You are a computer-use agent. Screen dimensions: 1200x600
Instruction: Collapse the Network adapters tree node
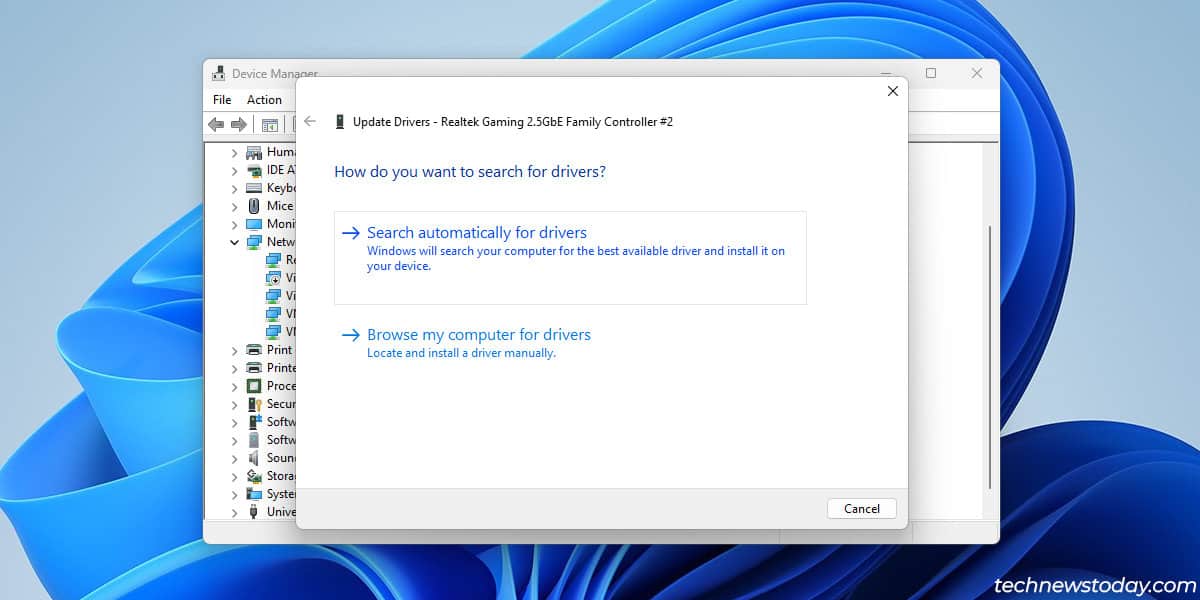pos(235,242)
